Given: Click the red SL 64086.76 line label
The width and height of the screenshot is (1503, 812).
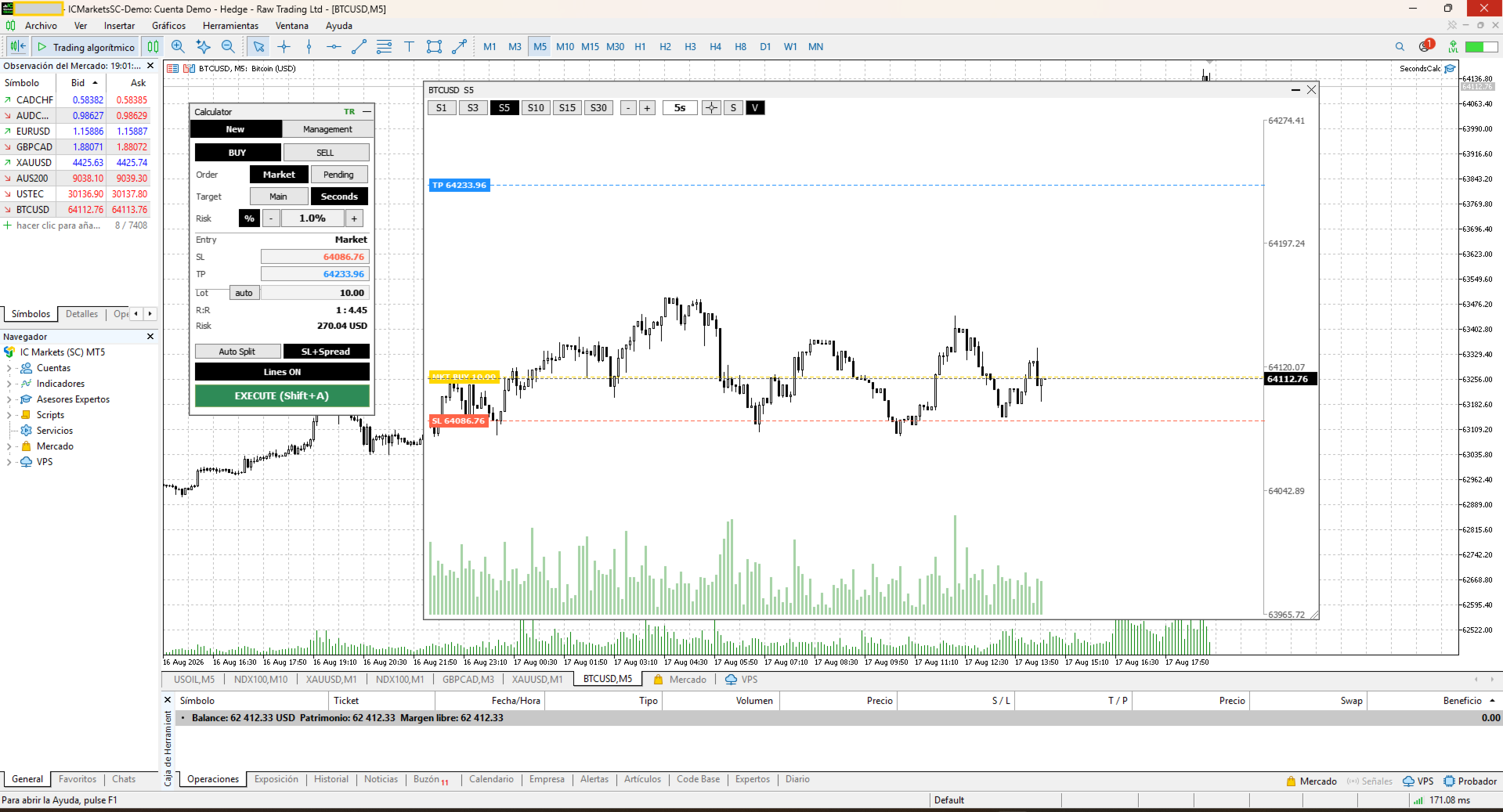Looking at the screenshot, I should pyautogui.click(x=459, y=421).
